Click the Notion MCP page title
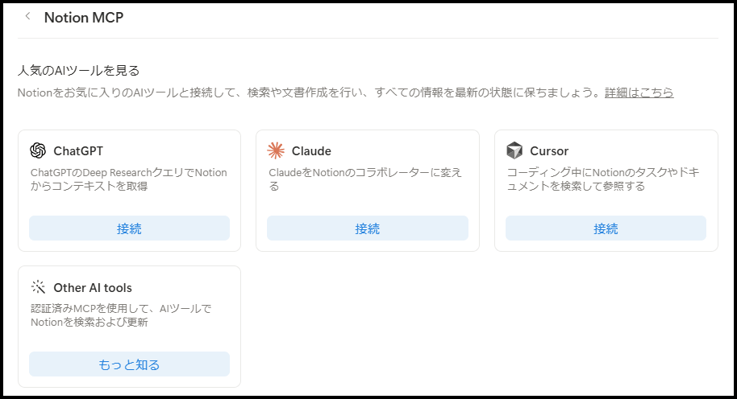737x399 pixels. pos(84,17)
